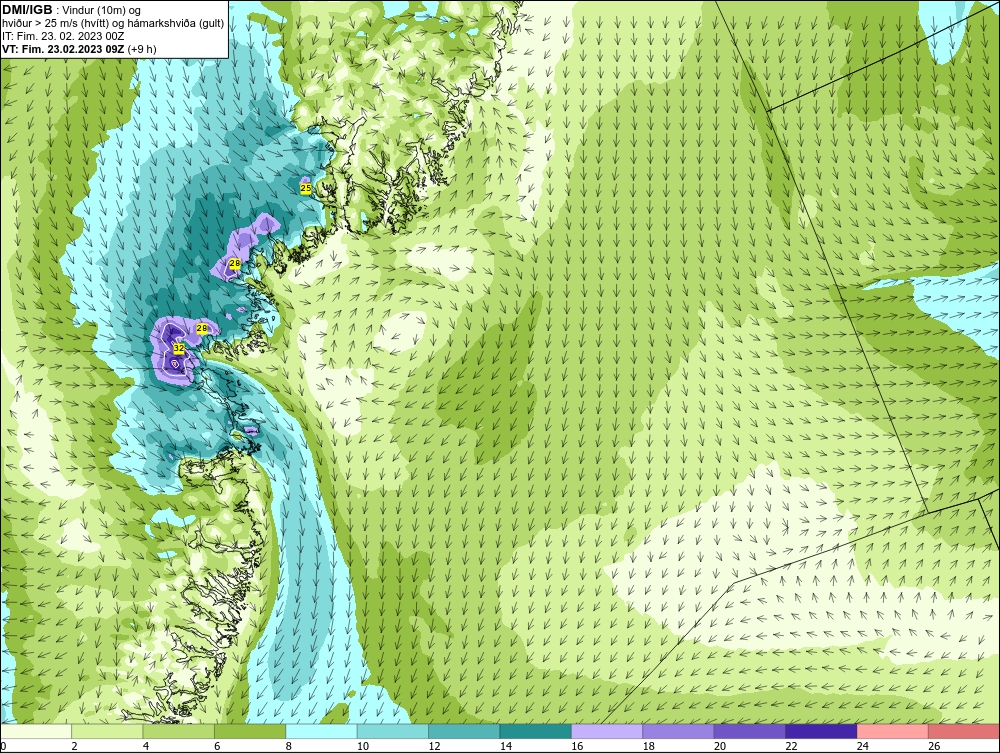
Task: Click the scale tick label 4
Action: tap(146, 746)
